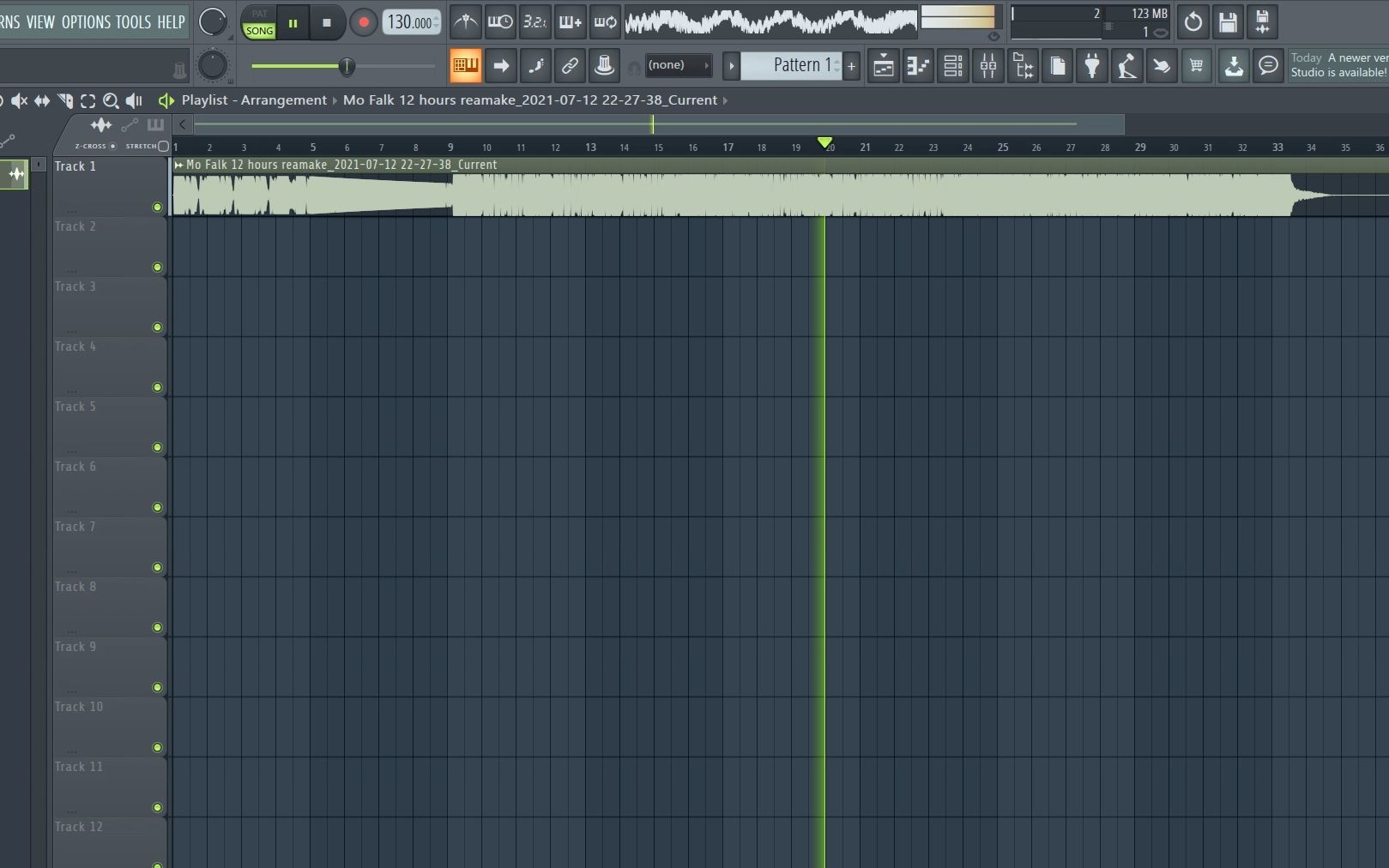Click the red record button

(364, 23)
